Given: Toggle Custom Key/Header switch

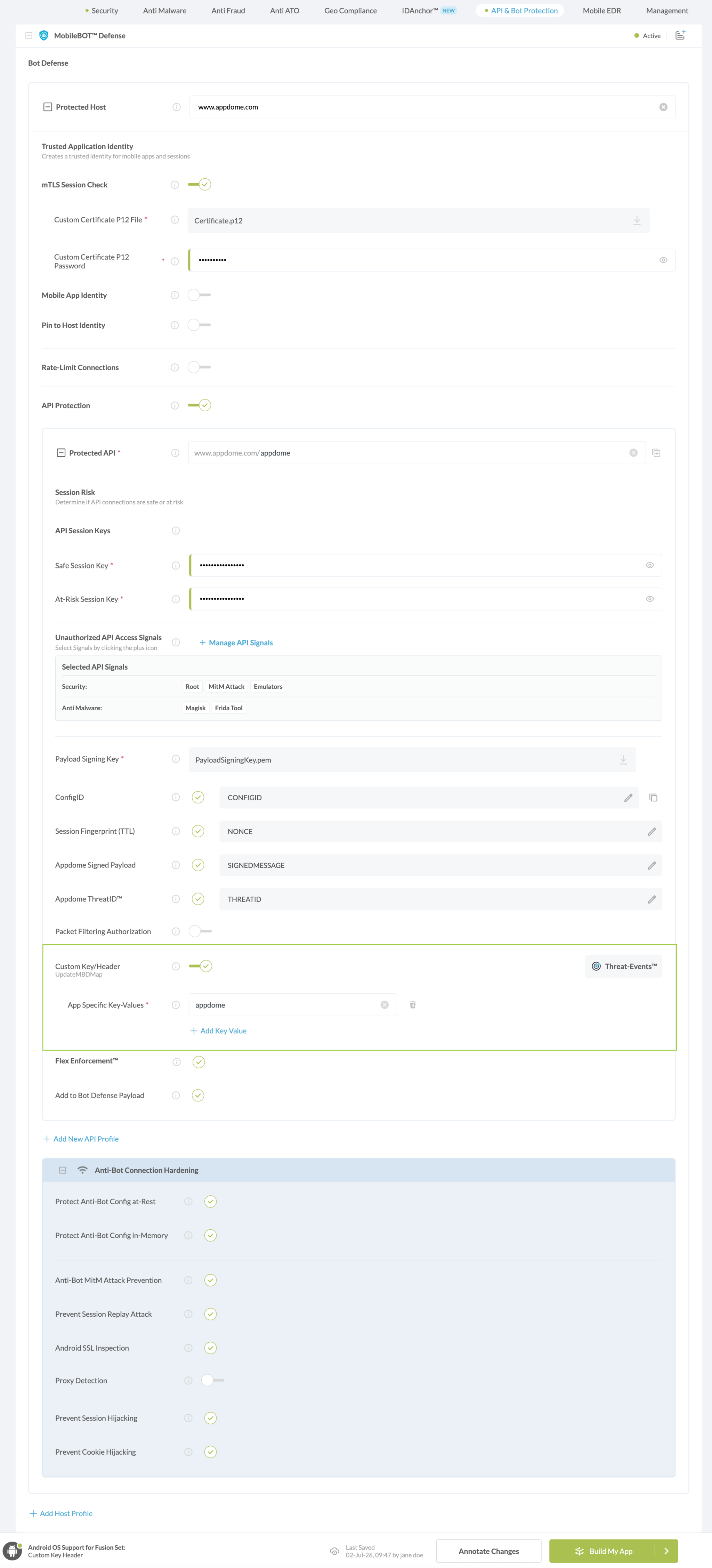Looking at the screenshot, I should (200, 966).
